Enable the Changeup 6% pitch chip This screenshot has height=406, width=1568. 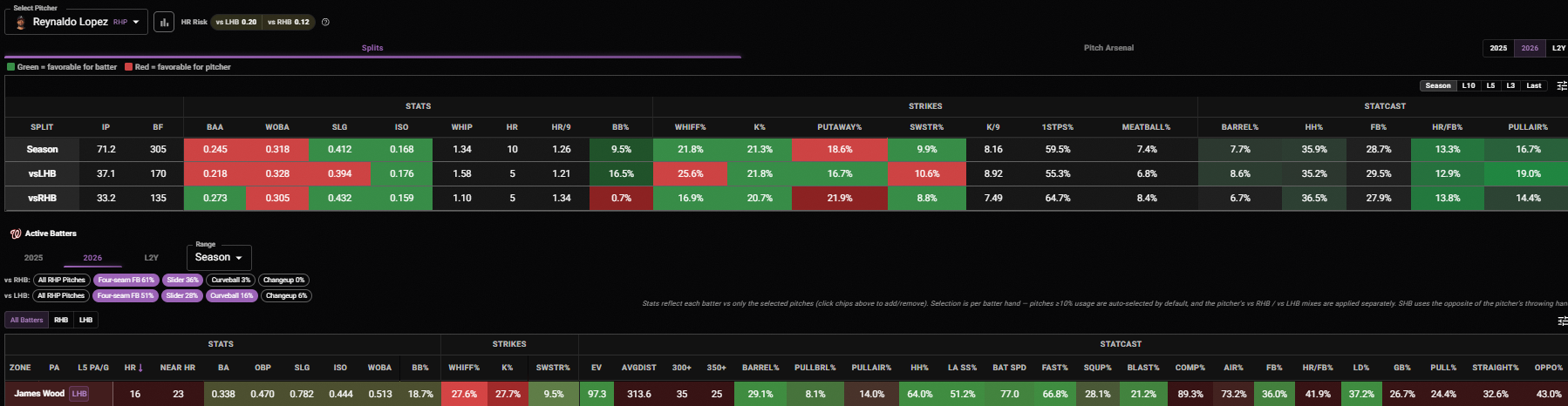tap(286, 295)
